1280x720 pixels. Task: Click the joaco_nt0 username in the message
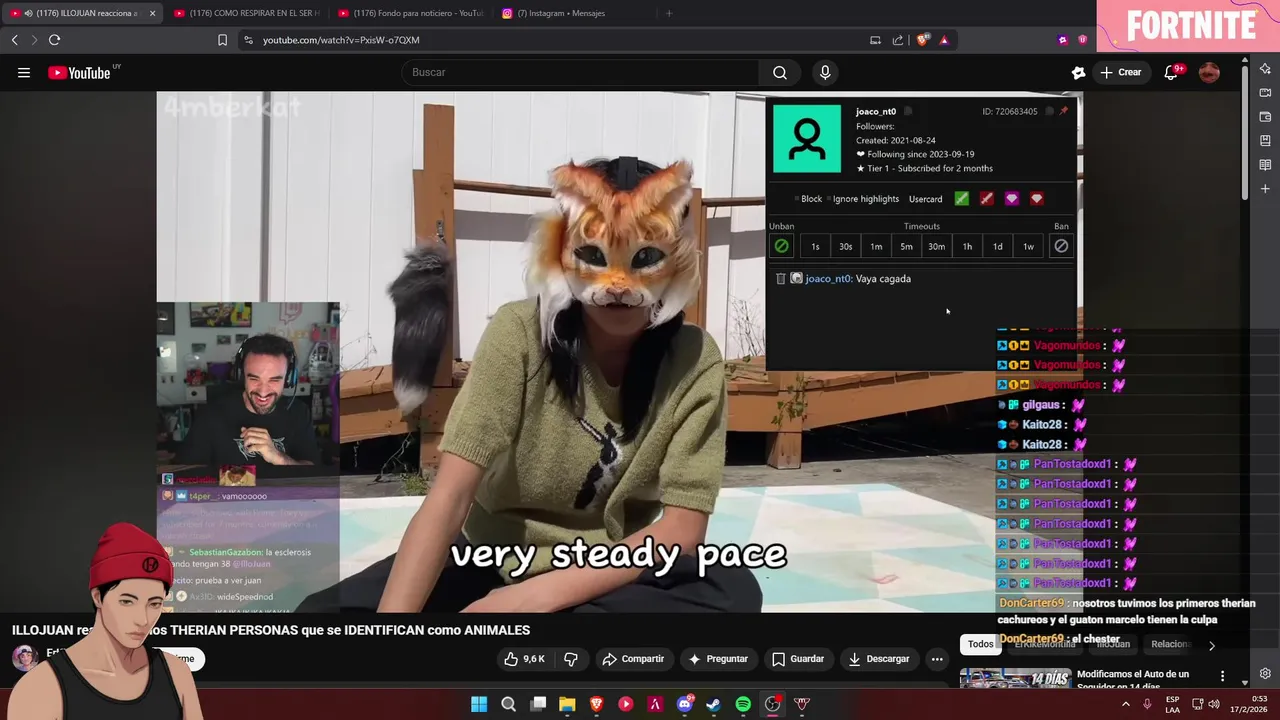[828, 279]
